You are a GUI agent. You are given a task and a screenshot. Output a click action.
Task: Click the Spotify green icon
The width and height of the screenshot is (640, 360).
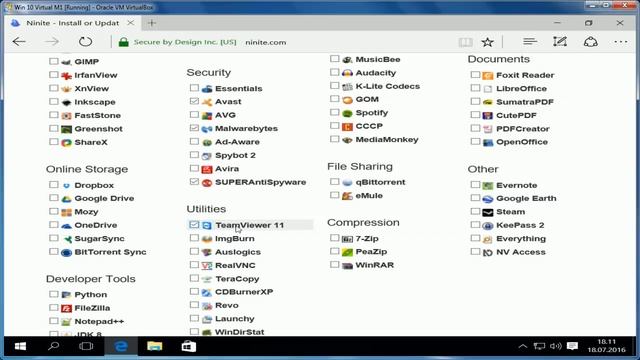pyautogui.click(x=347, y=113)
